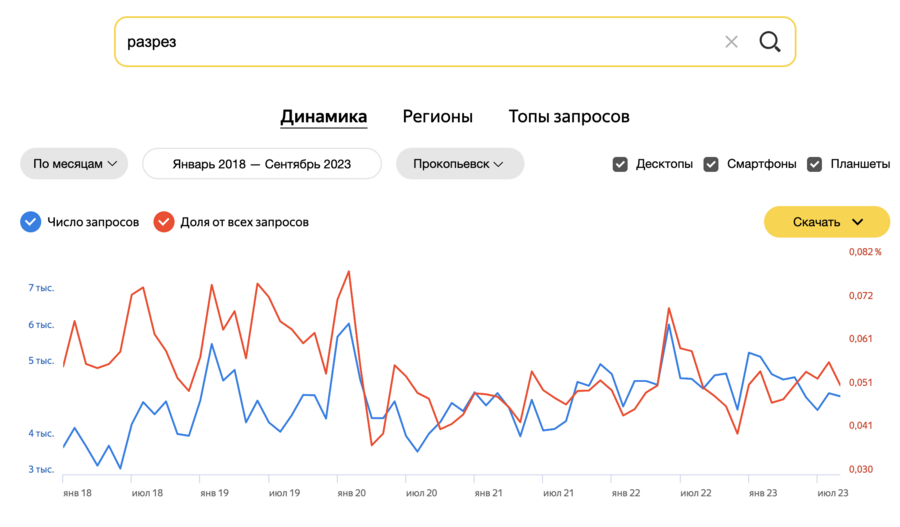This screenshot has height=527, width=900.
Task: Click the июл 18 label on the timeline axis
Action: coord(147,493)
